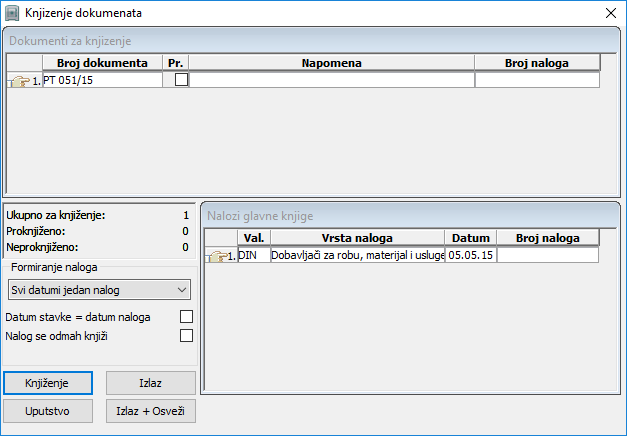
Task: Click the Broj naloga cell in documents grid
Action: [536, 81]
